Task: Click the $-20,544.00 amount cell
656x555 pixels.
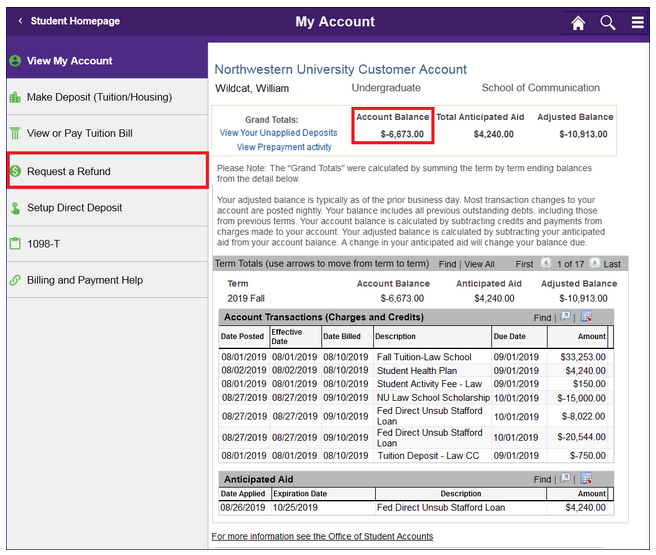Action: 581,437
